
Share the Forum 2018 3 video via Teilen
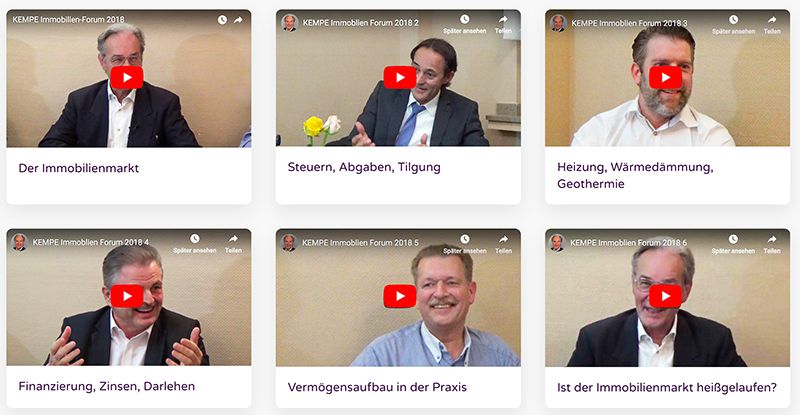pos(772,25)
